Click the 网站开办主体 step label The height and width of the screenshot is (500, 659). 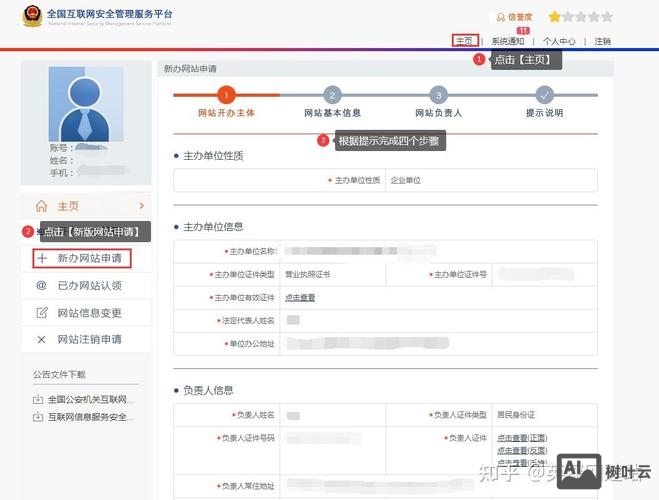click(226, 113)
